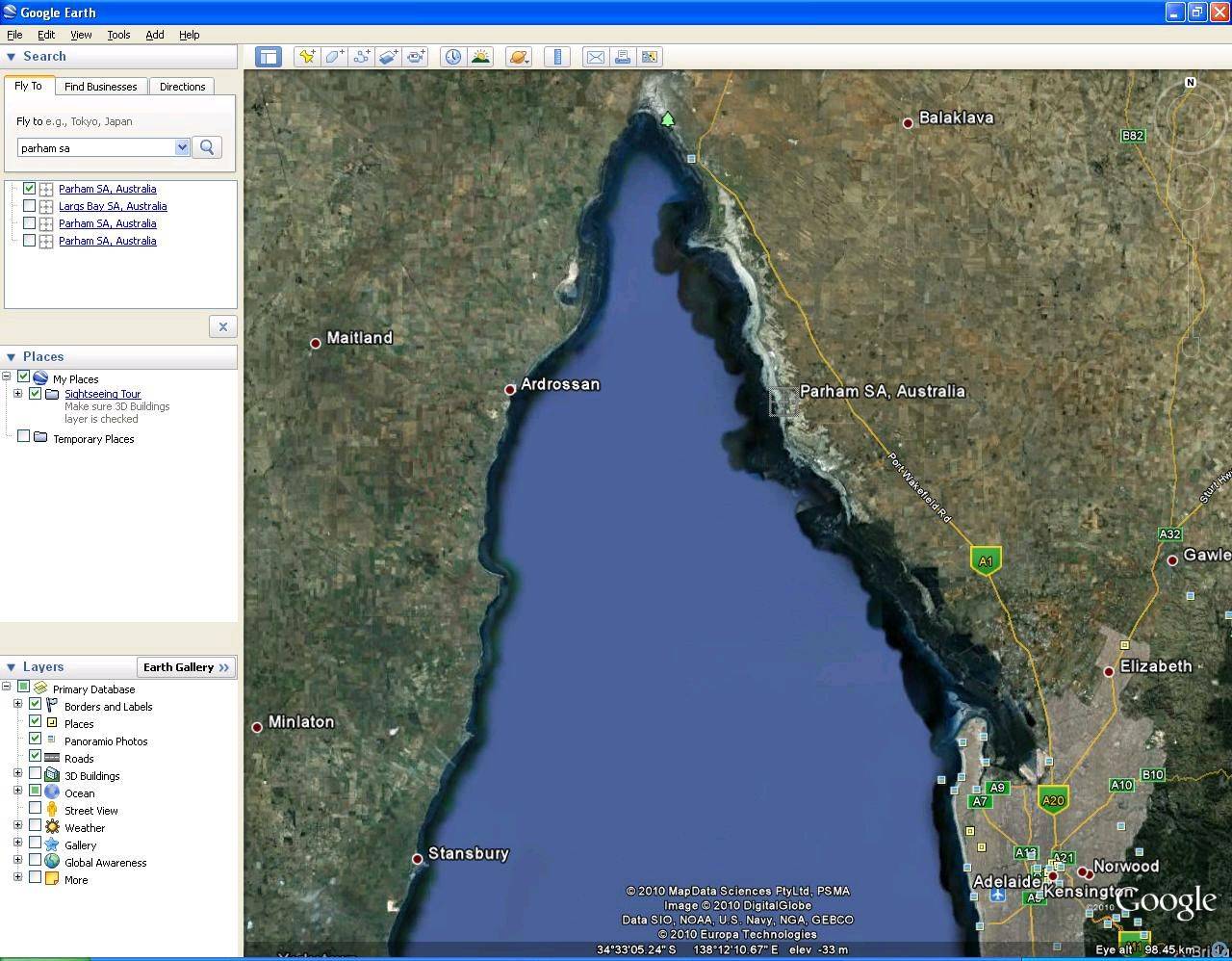Enable the 3D Buildings layer
The width and height of the screenshot is (1232, 961).
[36, 774]
